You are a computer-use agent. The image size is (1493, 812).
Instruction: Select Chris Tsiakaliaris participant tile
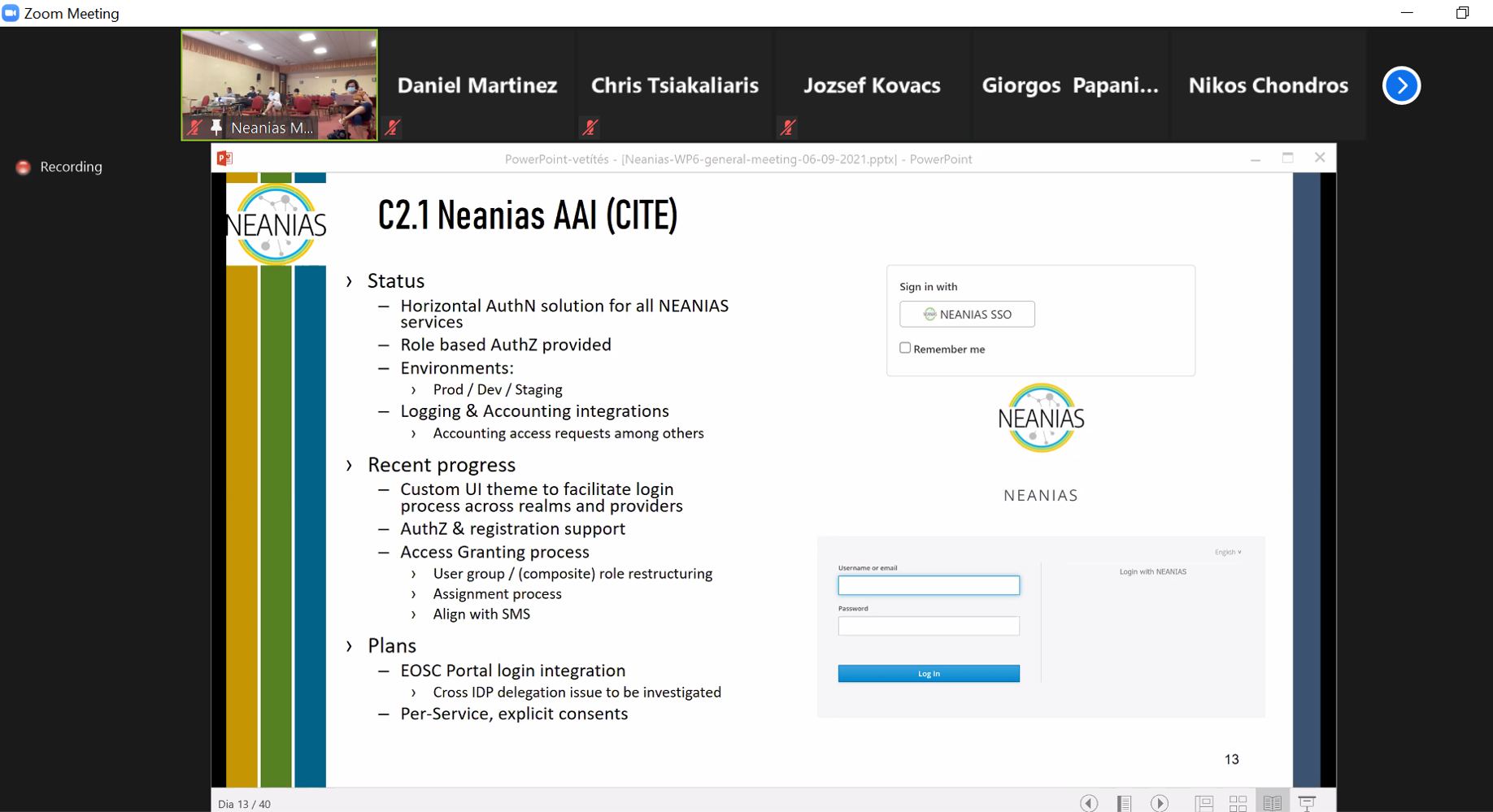(x=674, y=85)
